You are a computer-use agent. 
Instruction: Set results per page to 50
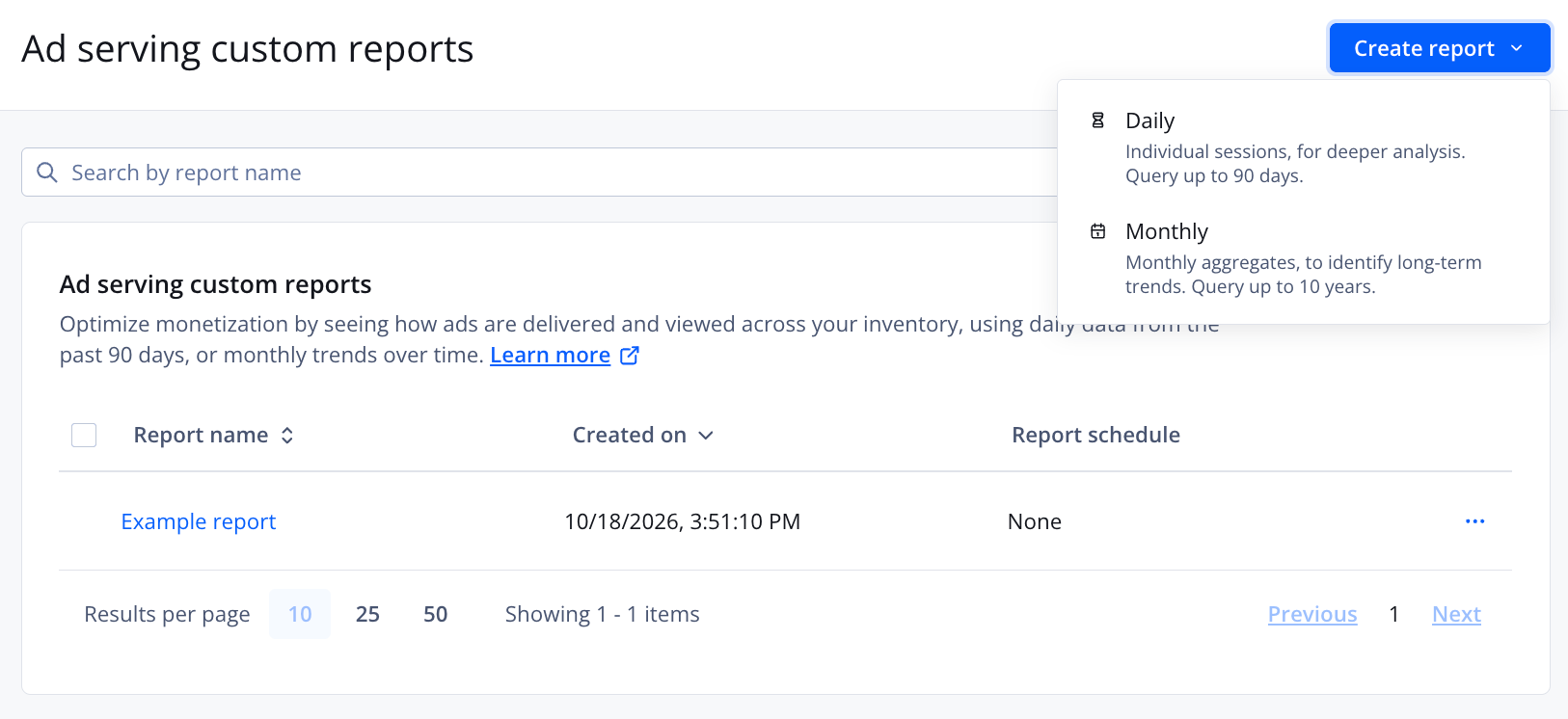tap(436, 614)
